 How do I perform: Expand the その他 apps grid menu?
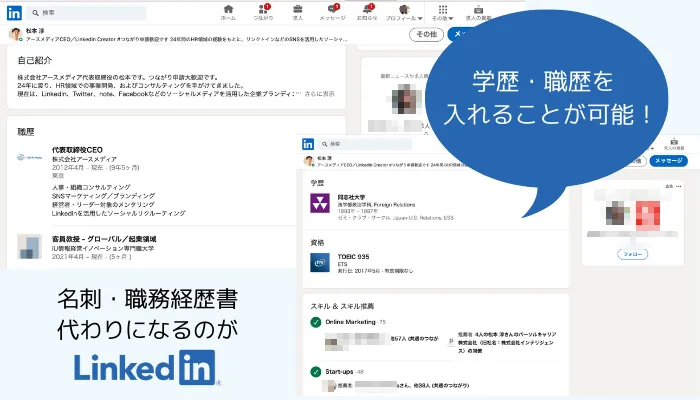pos(442,12)
